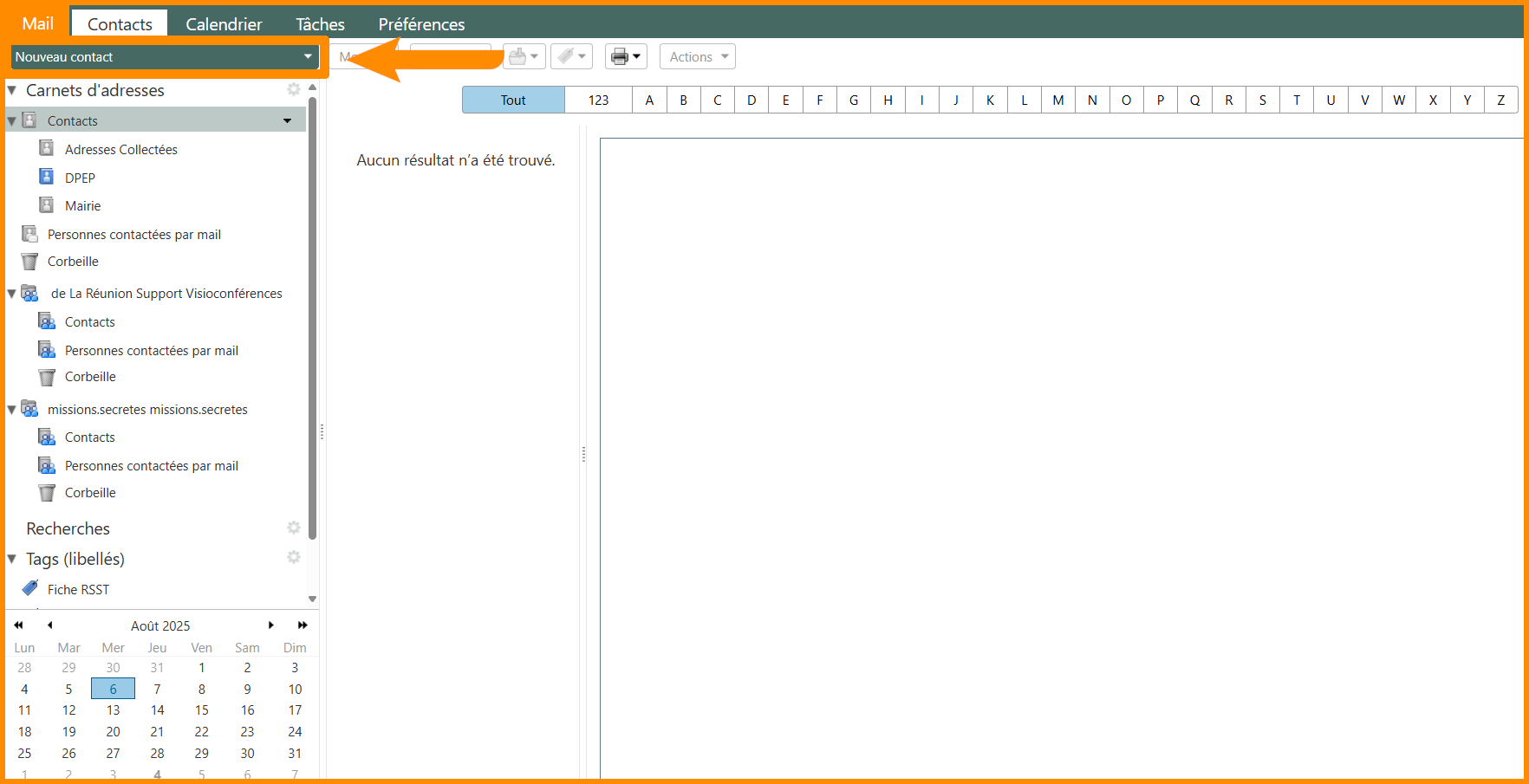Screen dimensions: 1529x784
Task: Filter contacts by letter M
Action: pos(1057,100)
